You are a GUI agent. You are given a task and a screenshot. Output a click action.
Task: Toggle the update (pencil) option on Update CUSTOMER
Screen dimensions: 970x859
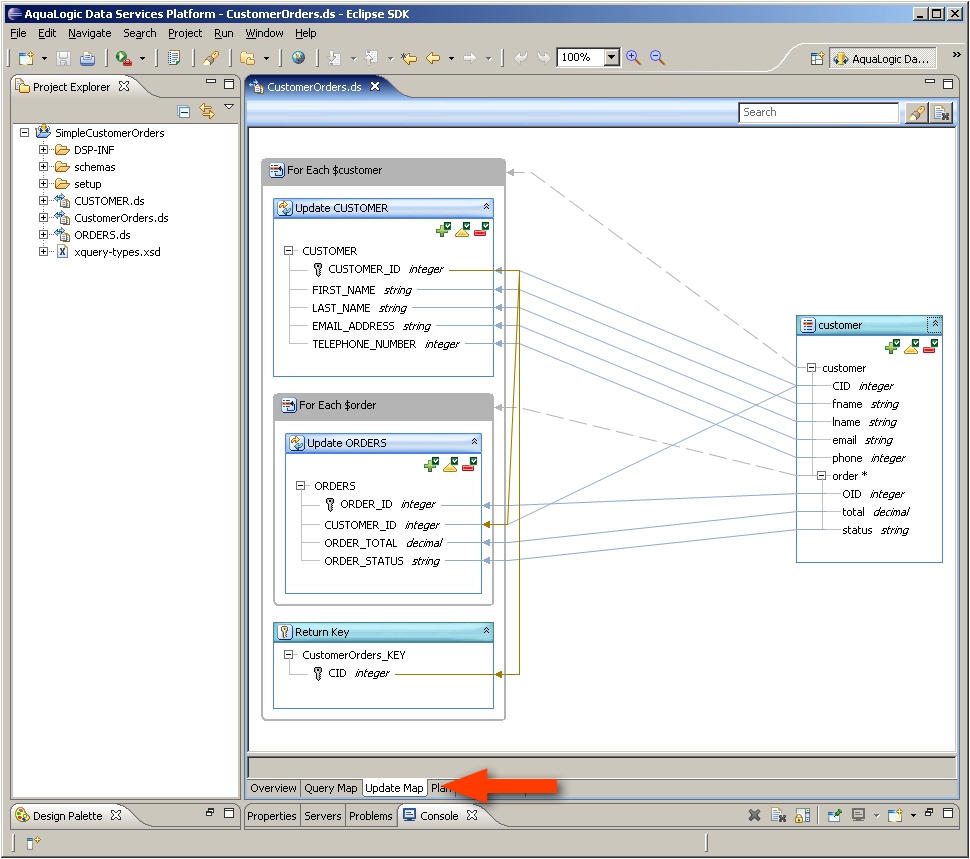pyautogui.click(x=463, y=230)
